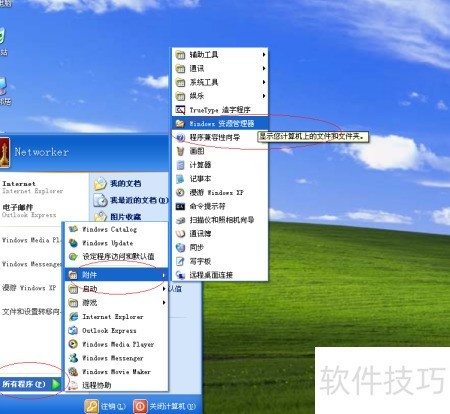This screenshot has width=450, height=414.
Task: Click the 同步 sync icon
Action: pos(180,247)
